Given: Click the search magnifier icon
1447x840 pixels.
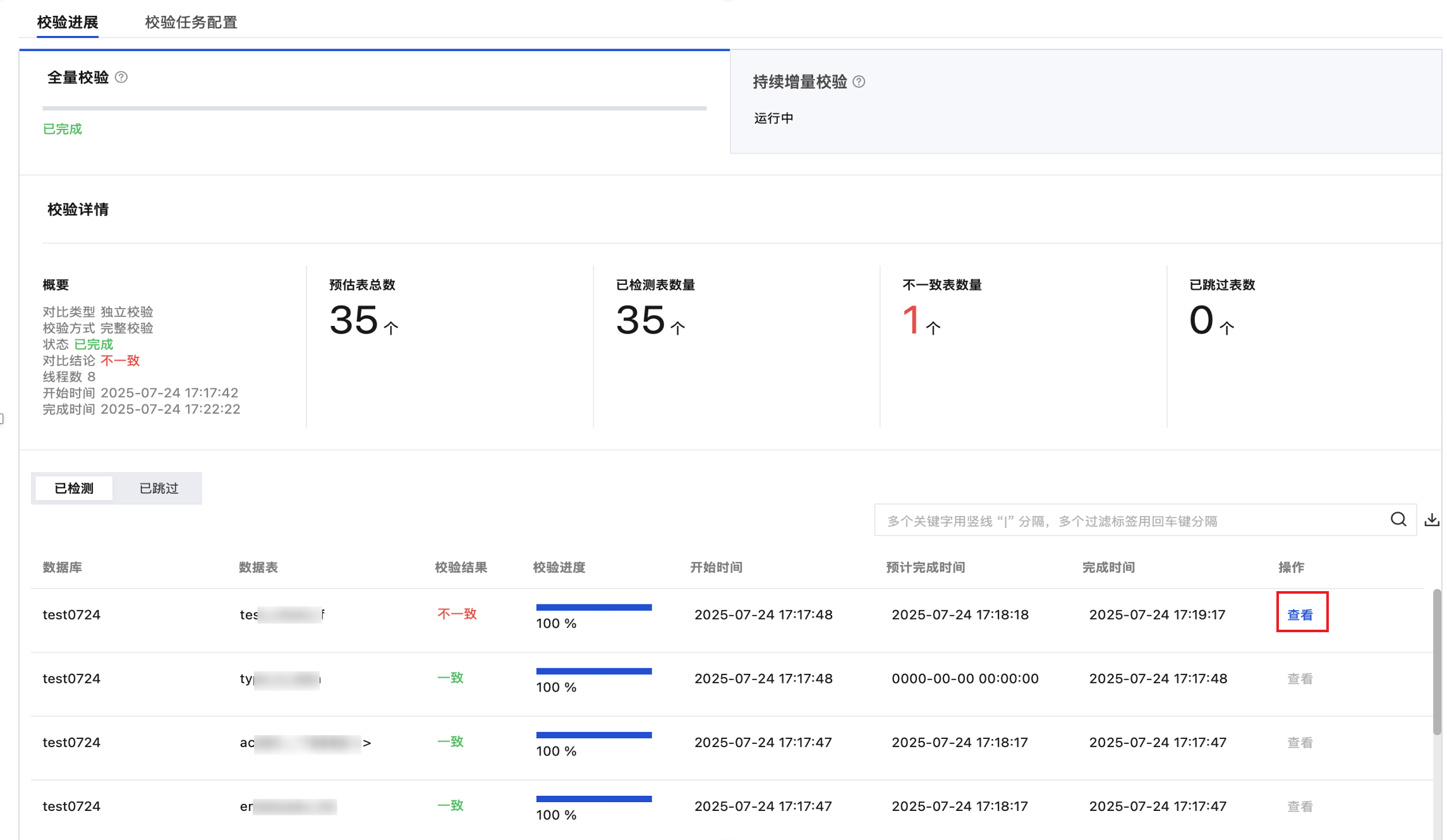Looking at the screenshot, I should click(1398, 520).
